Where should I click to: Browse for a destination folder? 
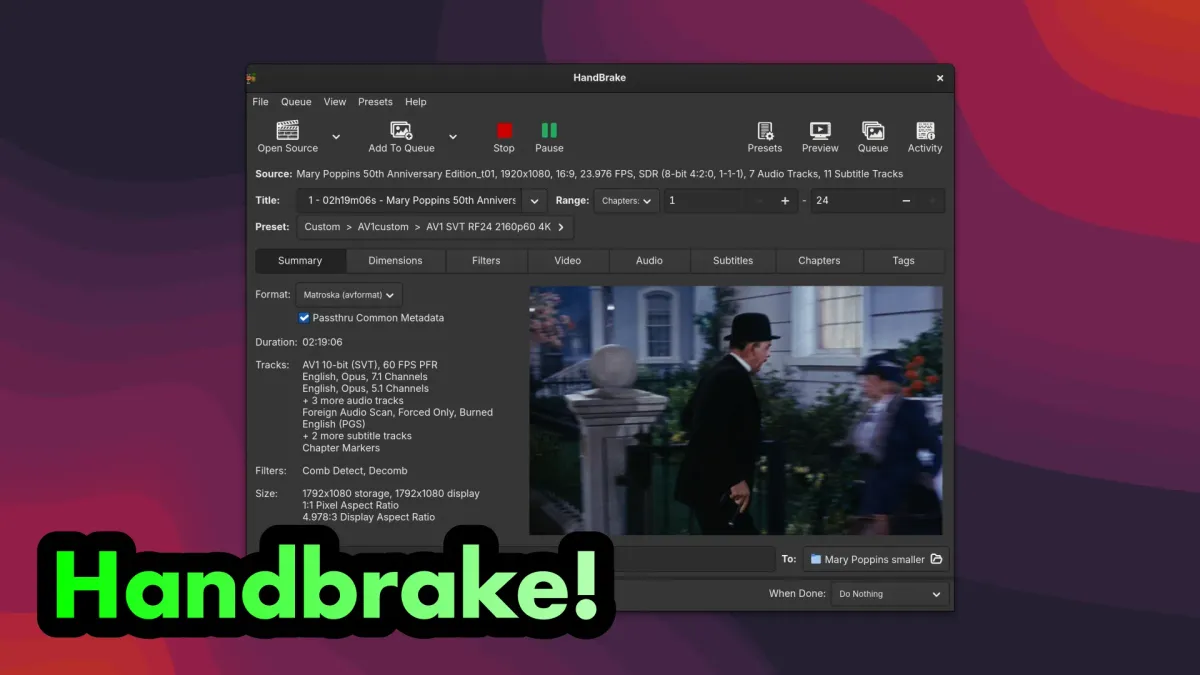coord(935,559)
